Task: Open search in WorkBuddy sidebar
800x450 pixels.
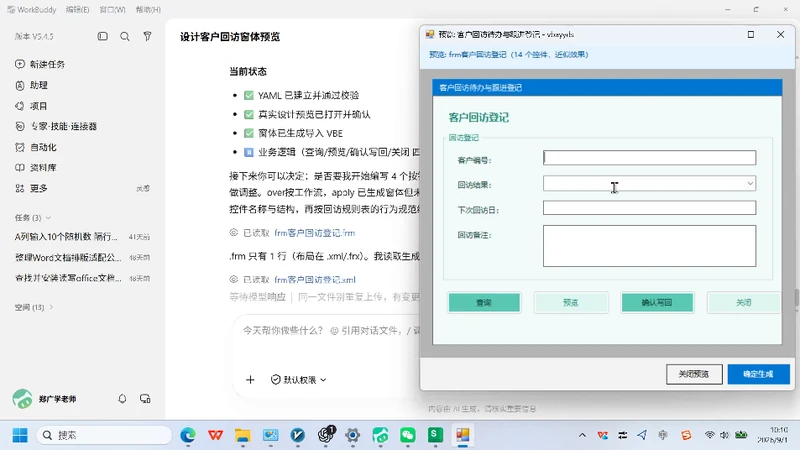Action: pos(124,36)
